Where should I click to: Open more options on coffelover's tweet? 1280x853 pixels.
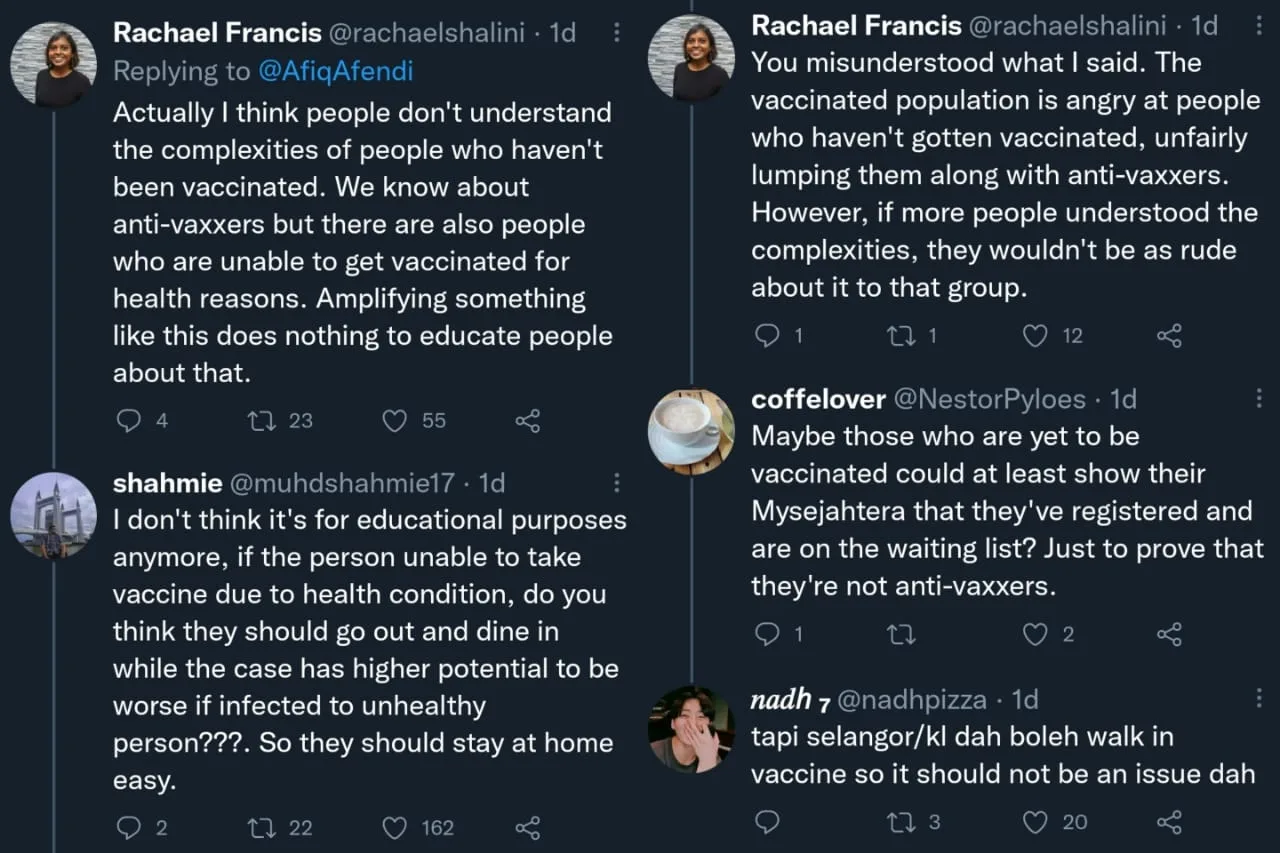(x=1259, y=399)
